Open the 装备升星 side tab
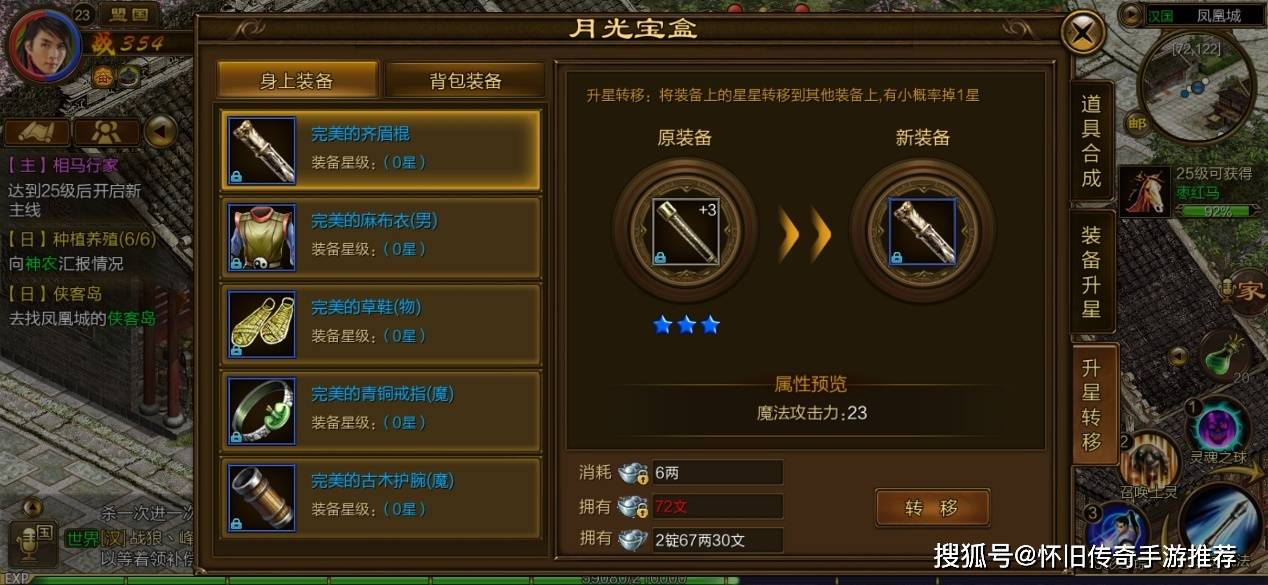The width and height of the screenshot is (1268, 585). 1091,271
